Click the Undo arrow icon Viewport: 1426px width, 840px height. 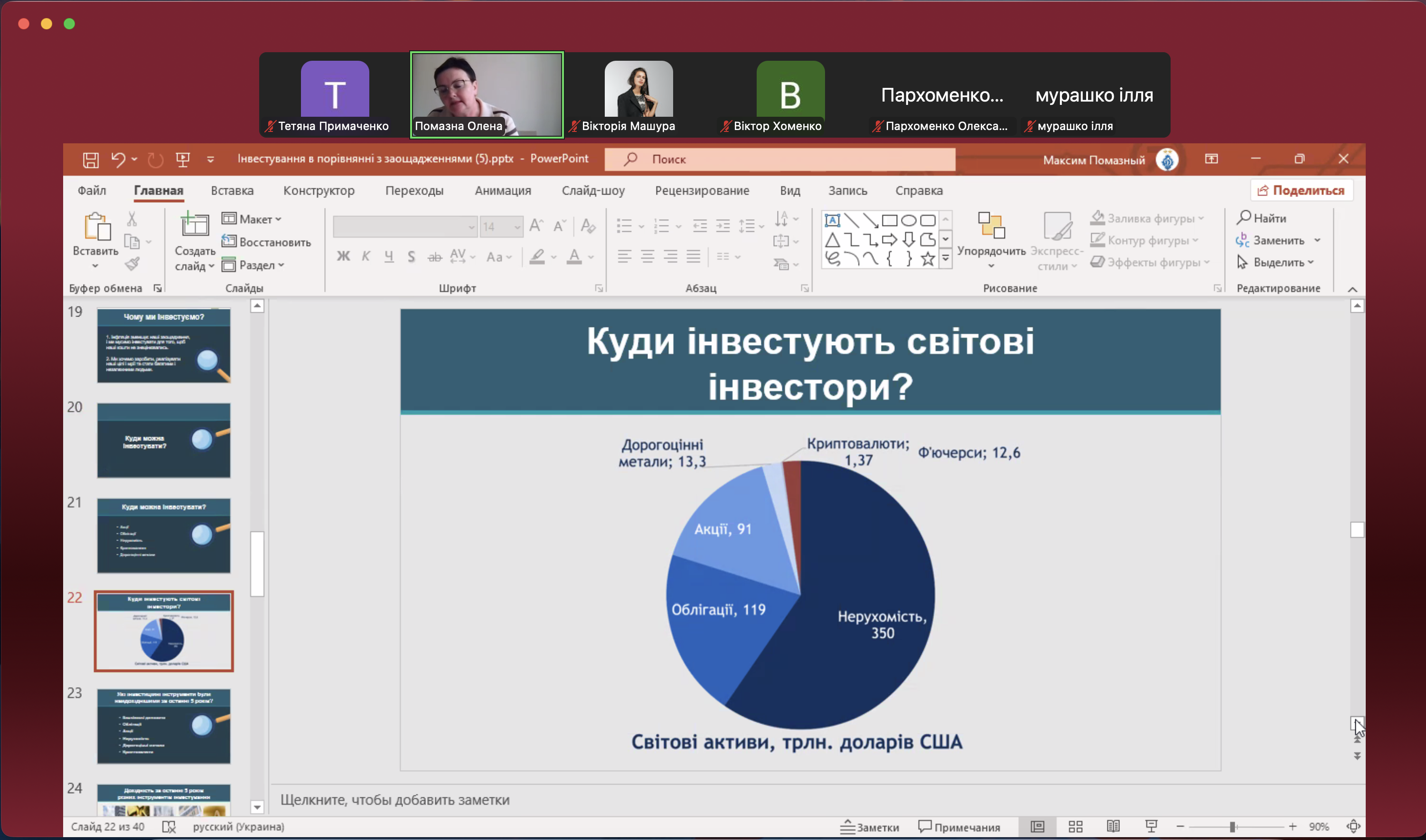pos(118,159)
